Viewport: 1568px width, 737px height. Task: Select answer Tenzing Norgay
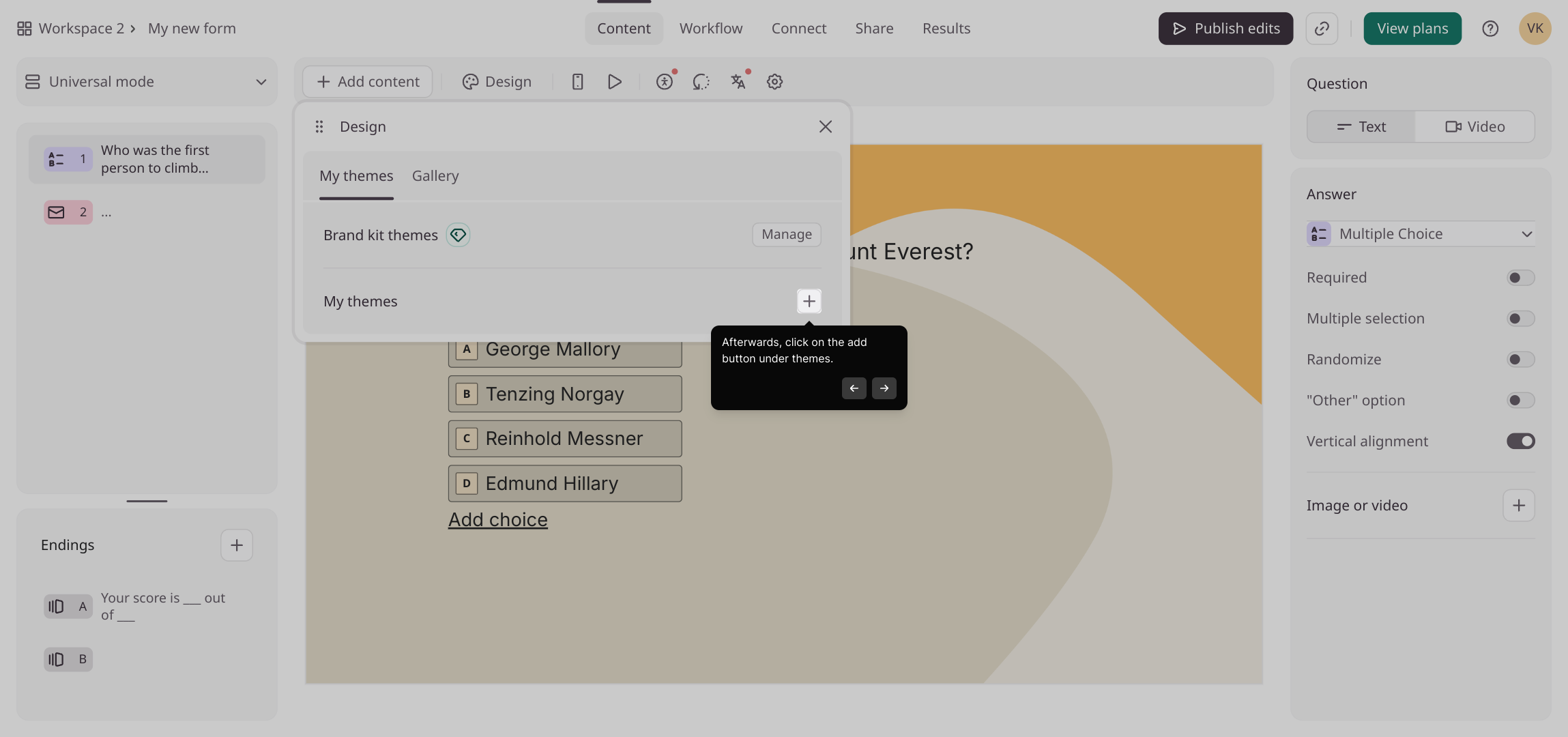[x=565, y=394]
